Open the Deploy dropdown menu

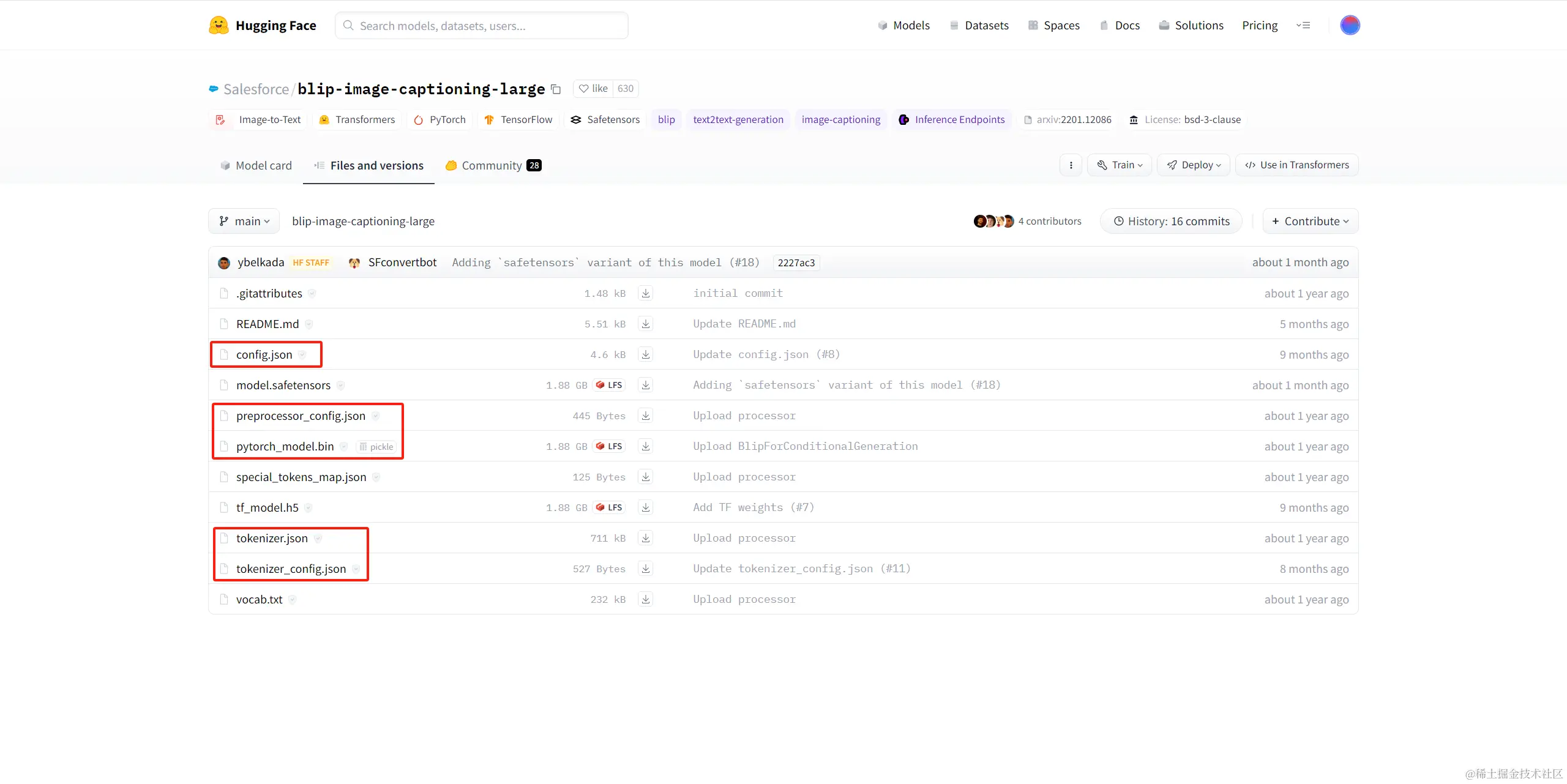(1194, 165)
